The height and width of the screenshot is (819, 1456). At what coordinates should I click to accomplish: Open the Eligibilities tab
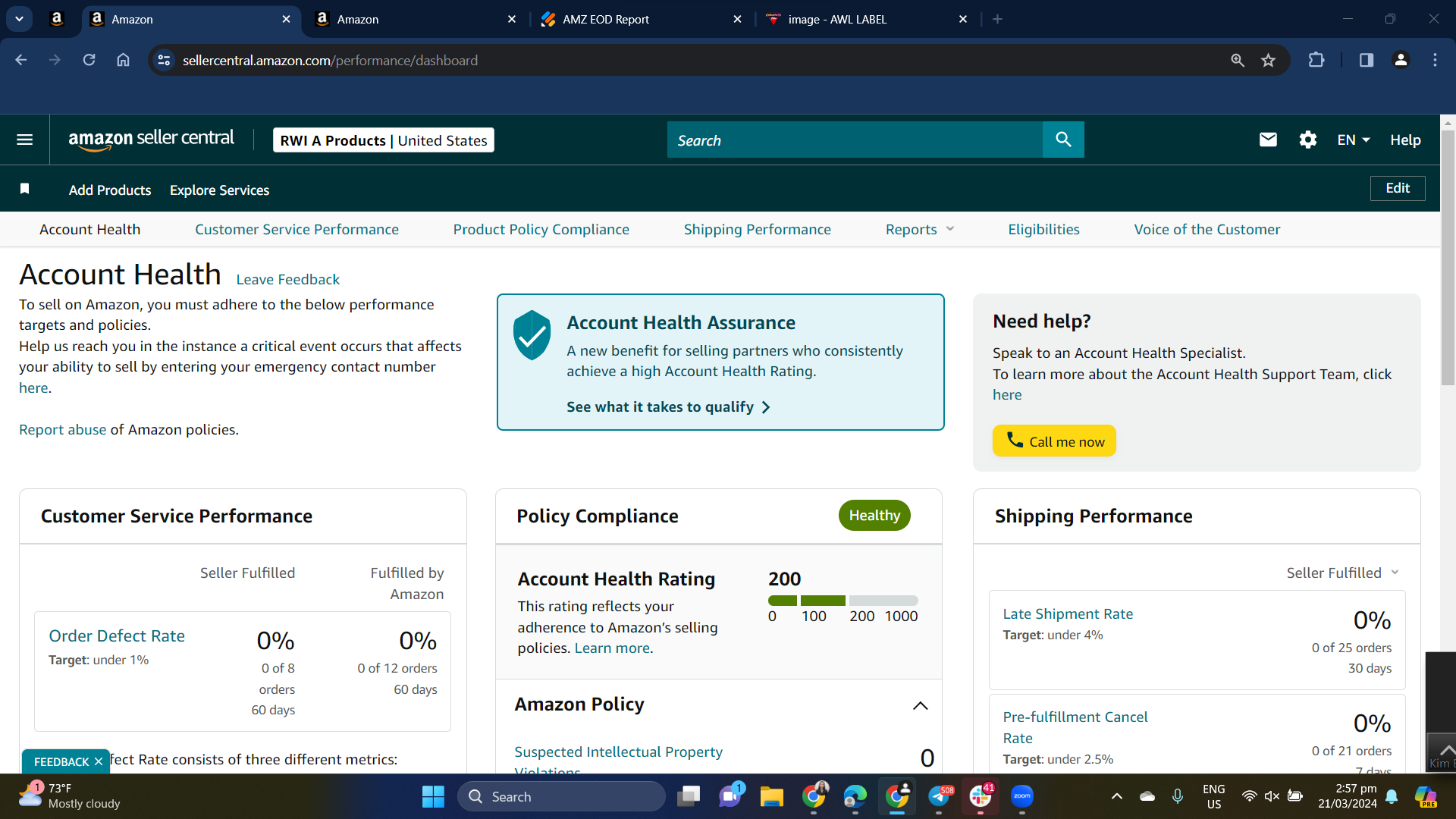click(1043, 229)
